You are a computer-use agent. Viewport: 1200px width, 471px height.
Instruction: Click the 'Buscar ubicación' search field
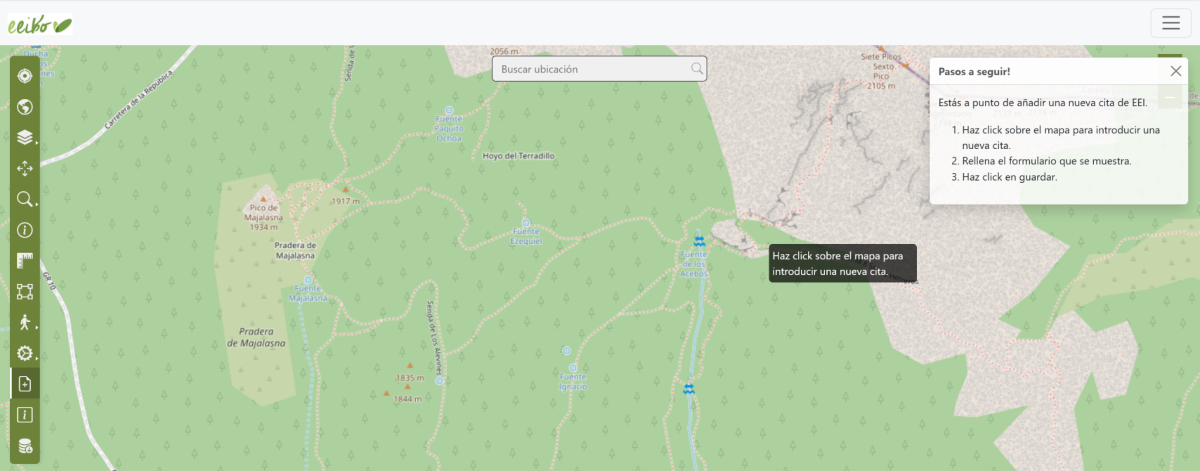600,69
